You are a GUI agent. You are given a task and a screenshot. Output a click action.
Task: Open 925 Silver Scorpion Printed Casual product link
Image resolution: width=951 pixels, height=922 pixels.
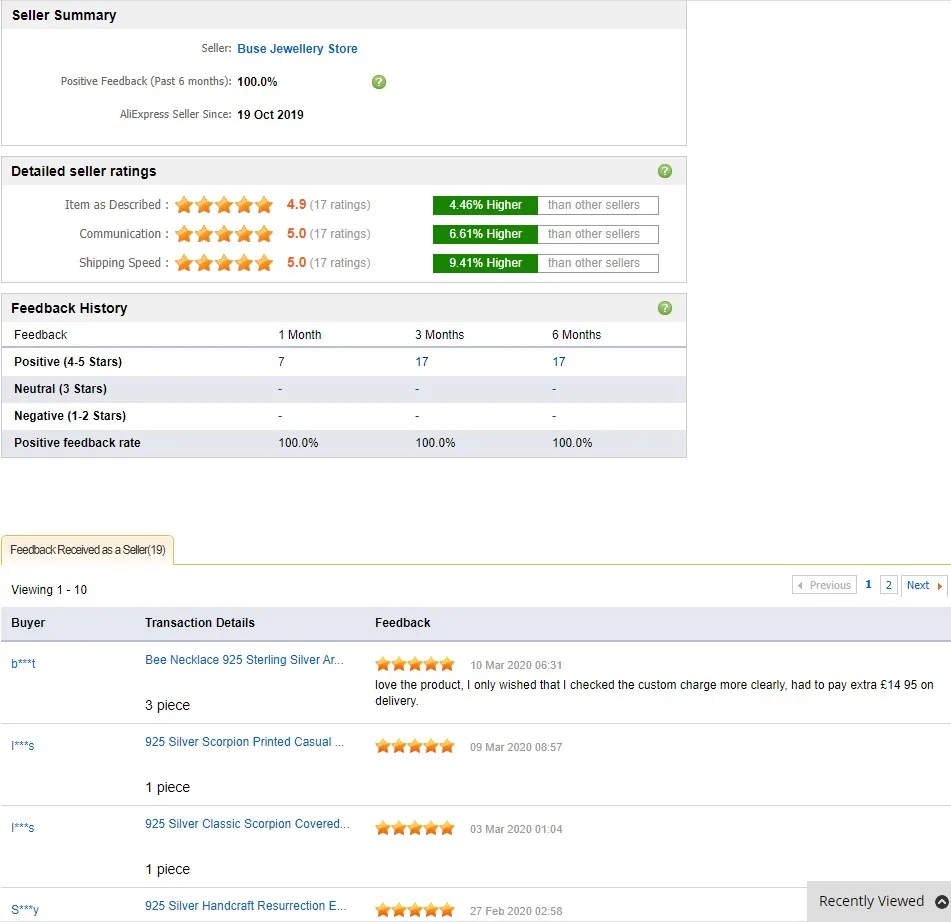pos(244,742)
